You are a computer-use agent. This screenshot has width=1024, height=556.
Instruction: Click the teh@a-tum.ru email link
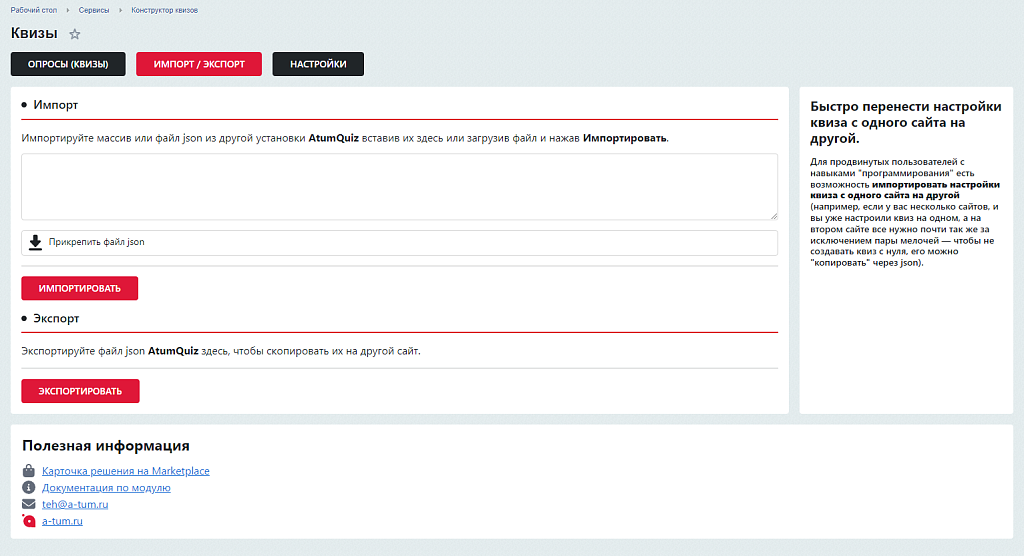(x=75, y=504)
